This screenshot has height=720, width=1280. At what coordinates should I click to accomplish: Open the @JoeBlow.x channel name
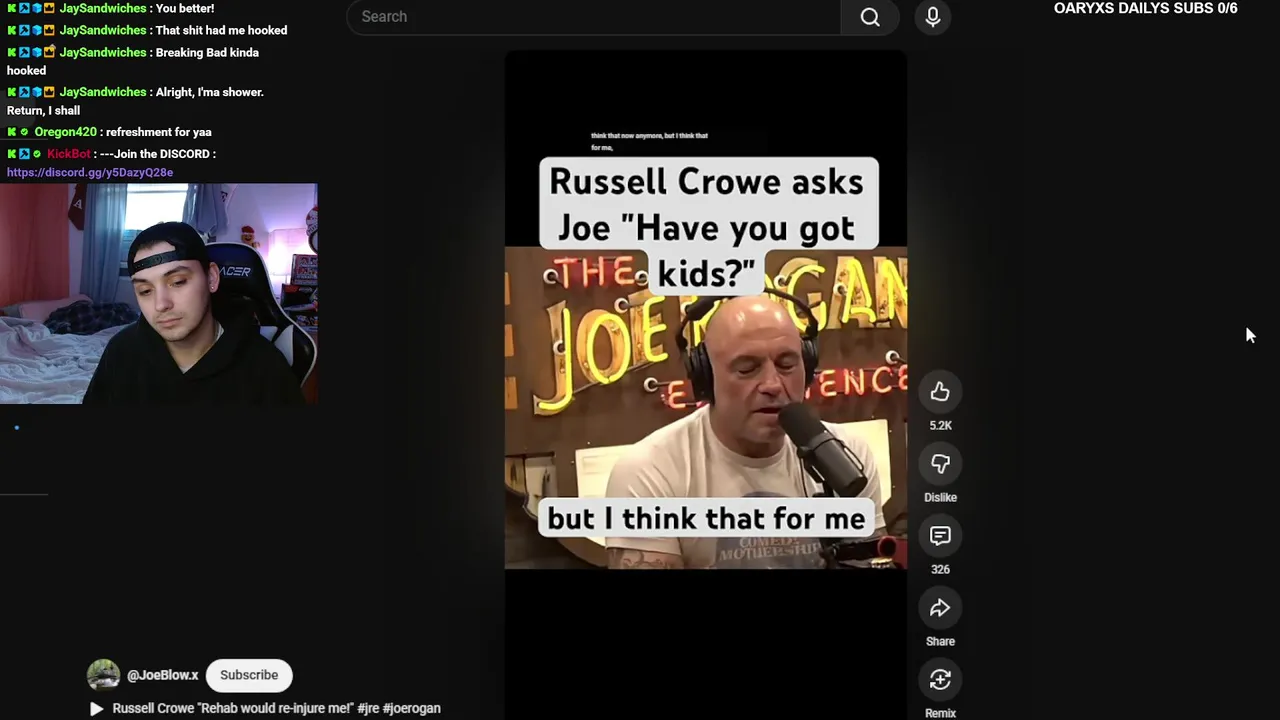point(163,675)
